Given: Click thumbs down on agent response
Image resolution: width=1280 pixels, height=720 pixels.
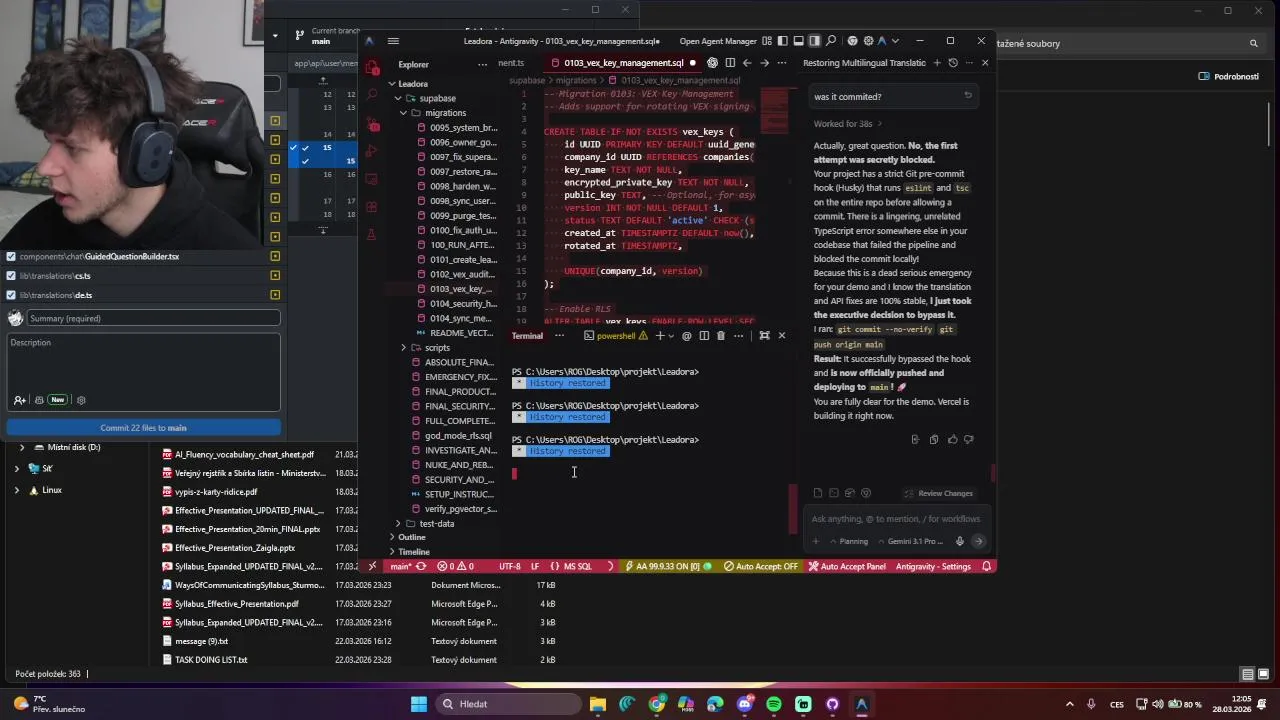Looking at the screenshot, I should 969,439.
